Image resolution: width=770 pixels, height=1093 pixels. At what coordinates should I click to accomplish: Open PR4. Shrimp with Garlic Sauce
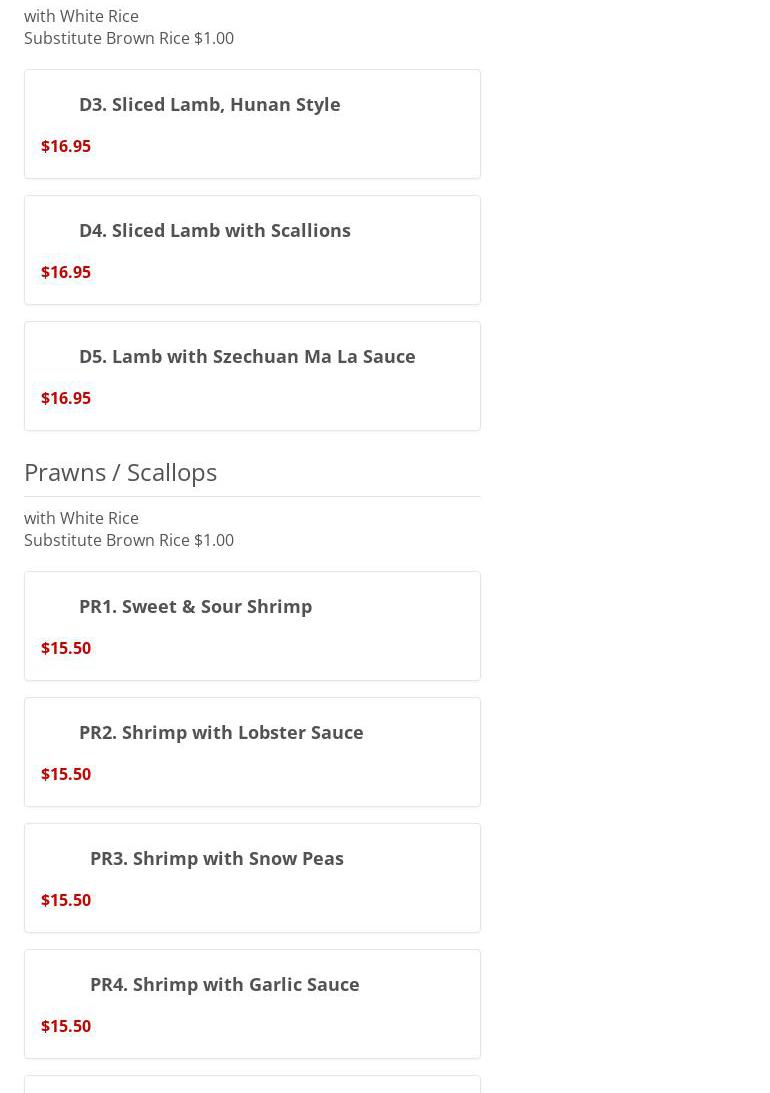[224, 984]
